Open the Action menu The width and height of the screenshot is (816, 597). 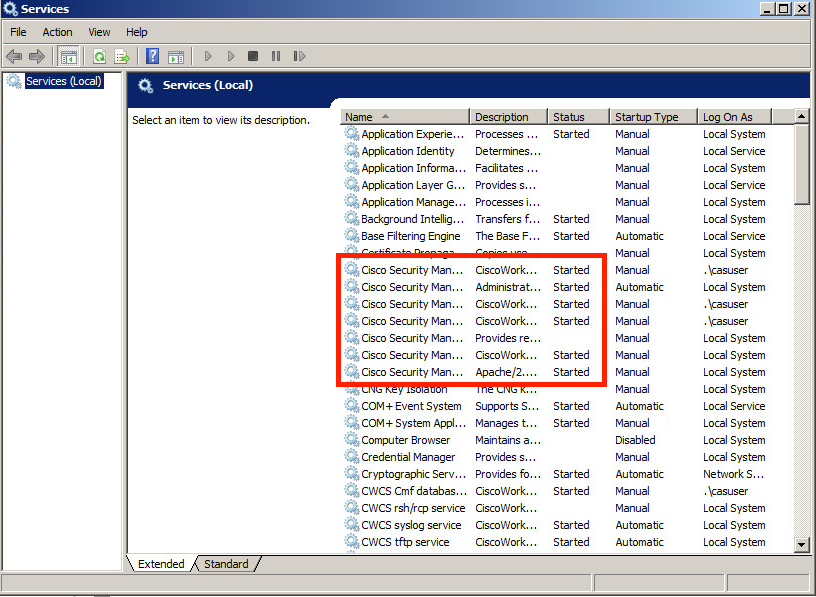coord(57,32)
